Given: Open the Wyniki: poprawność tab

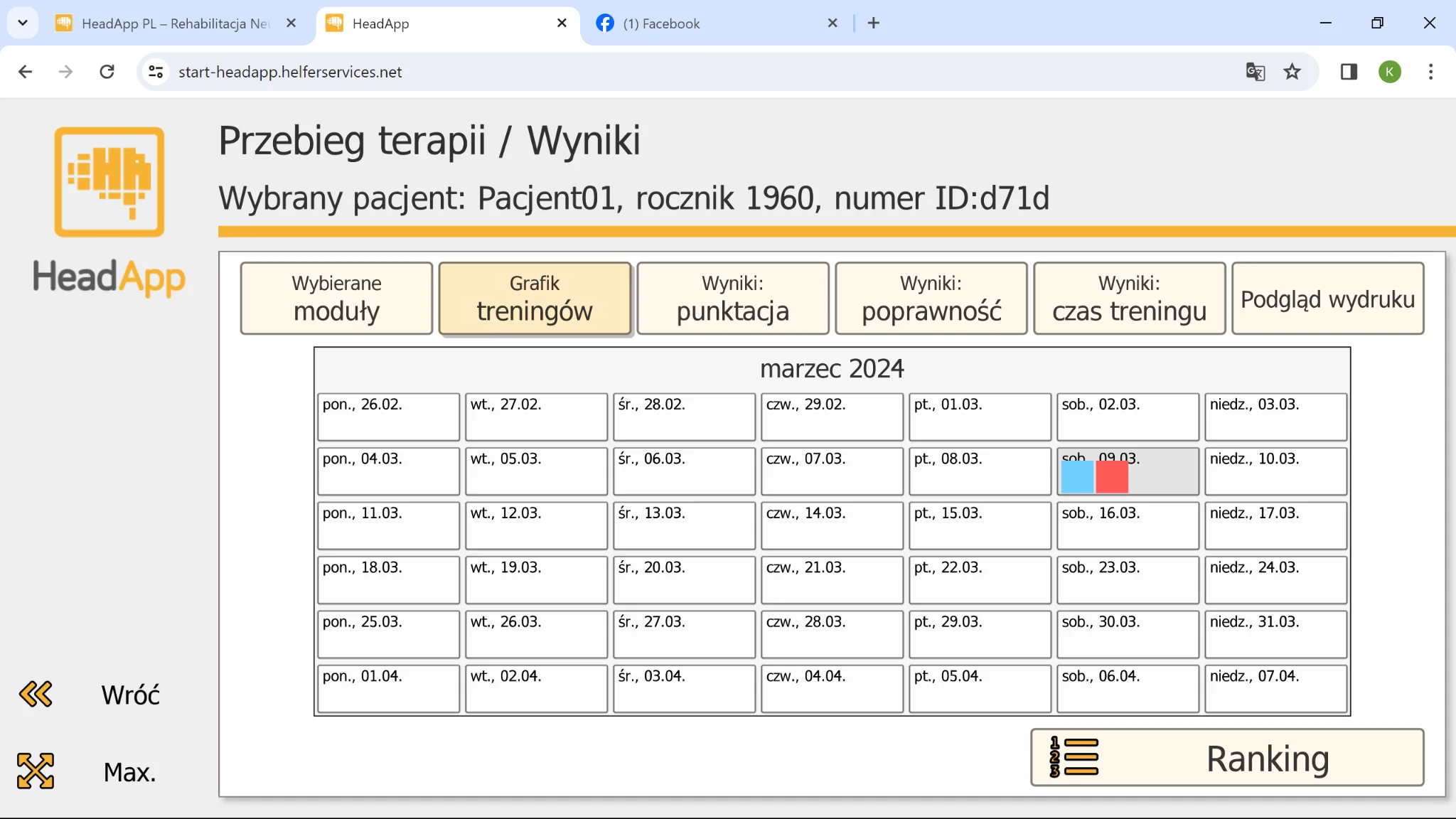Looking at the screenshot, I should tap(931, 299).
